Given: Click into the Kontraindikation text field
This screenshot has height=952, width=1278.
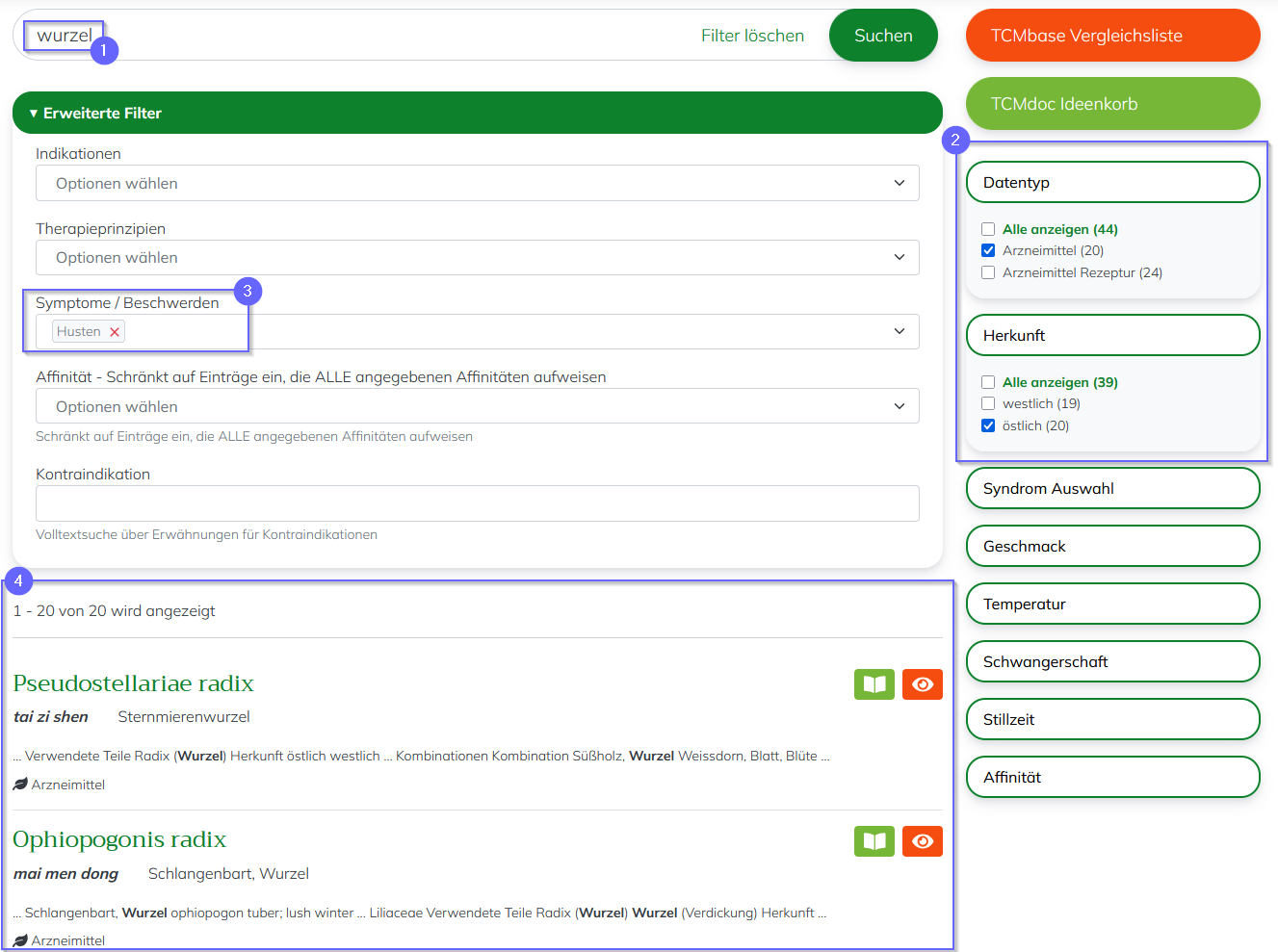Looking at the screenshot, I should (x=477, y=503).
